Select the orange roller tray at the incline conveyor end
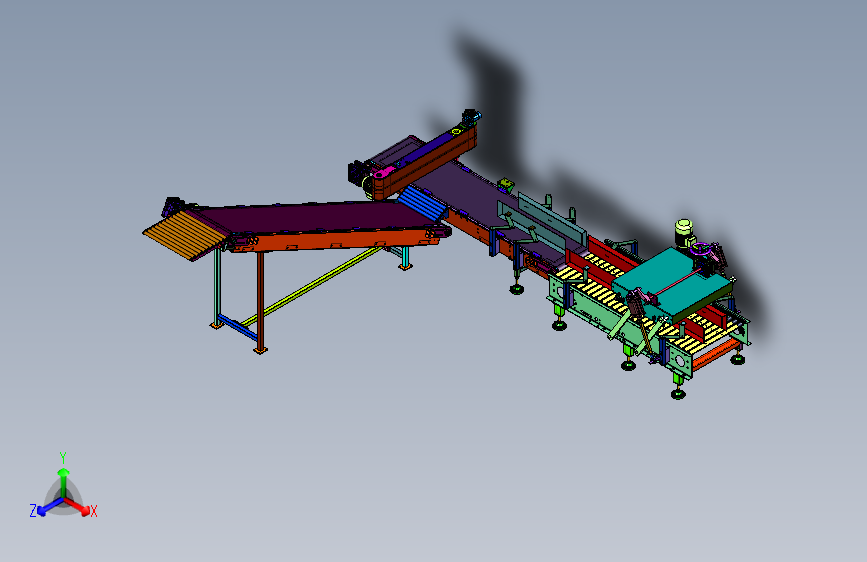This screenshot has width=867, height=562. click(185, 236)
